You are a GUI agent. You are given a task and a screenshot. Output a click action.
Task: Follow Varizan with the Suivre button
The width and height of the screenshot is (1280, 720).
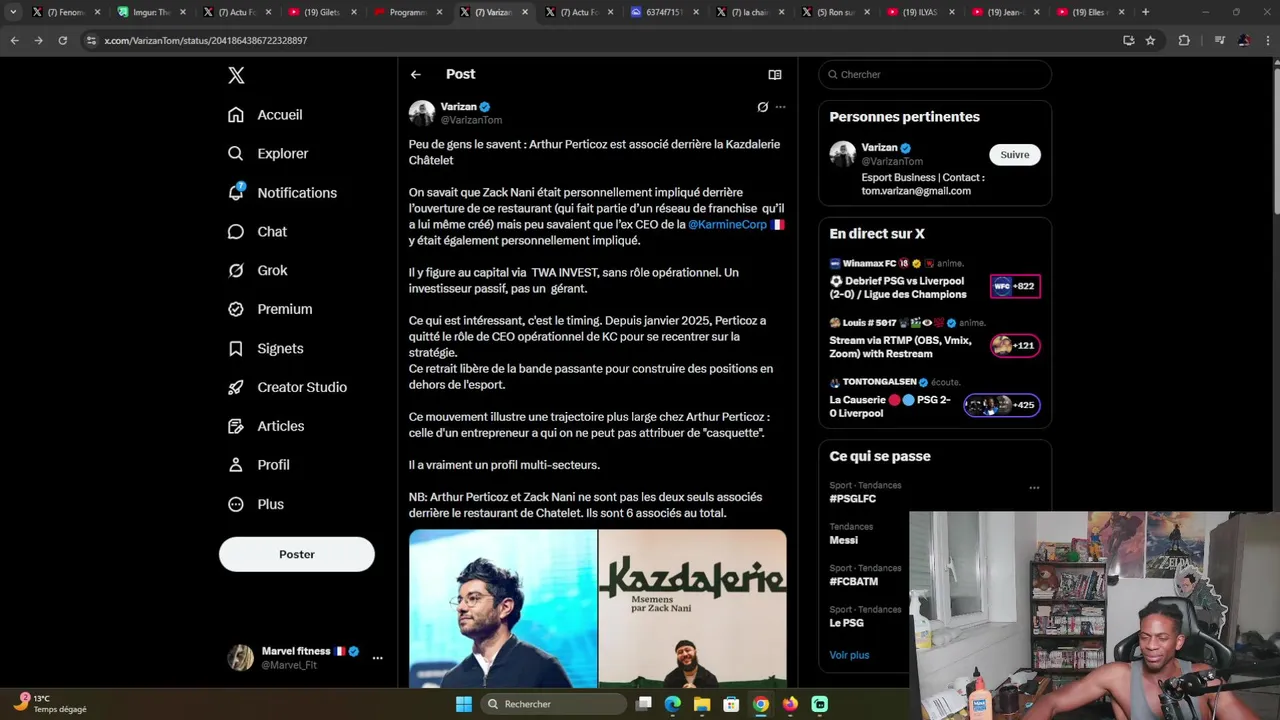pyautogui.click(x=1015, y=154)
